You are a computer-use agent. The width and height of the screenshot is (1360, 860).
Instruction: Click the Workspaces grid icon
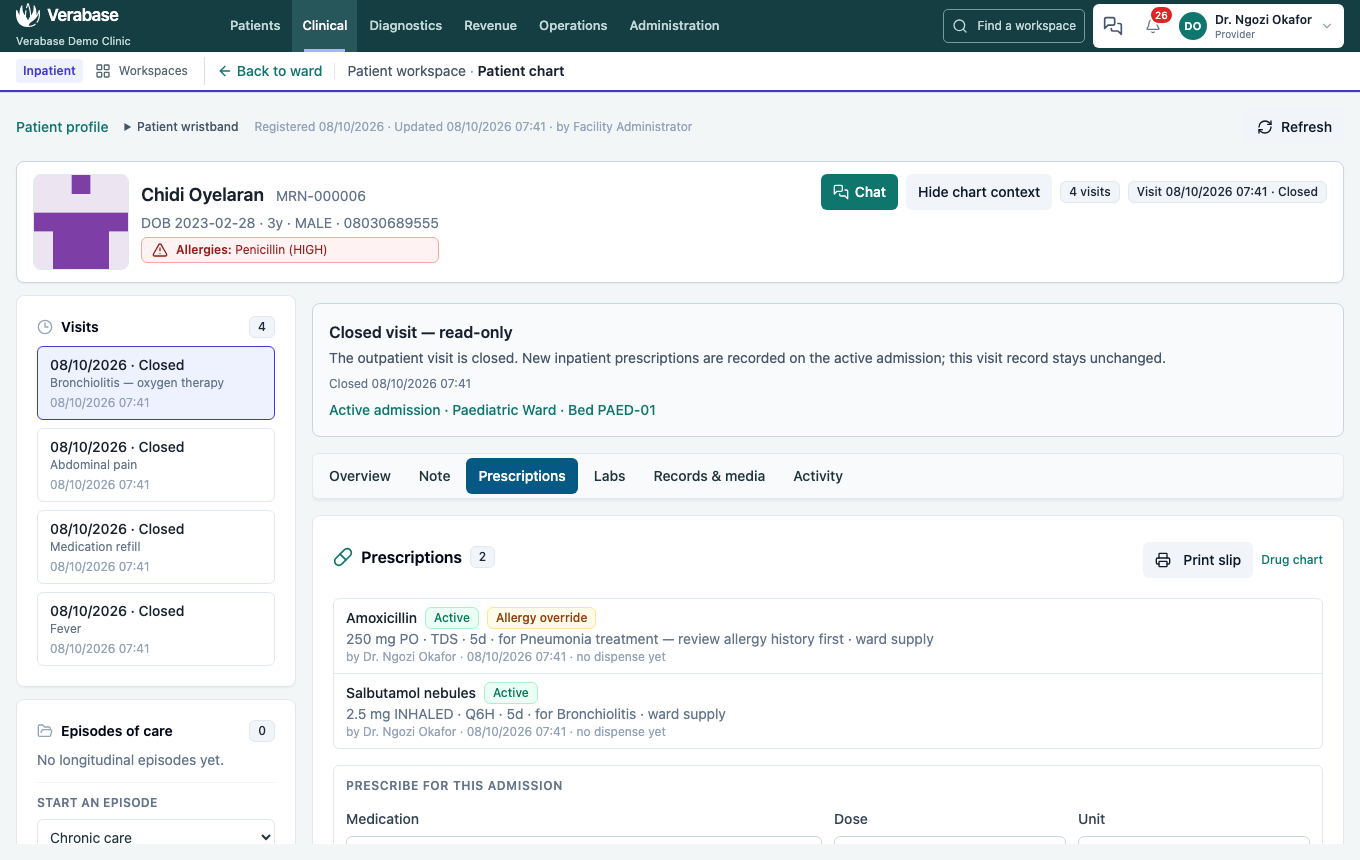[103, 71]
